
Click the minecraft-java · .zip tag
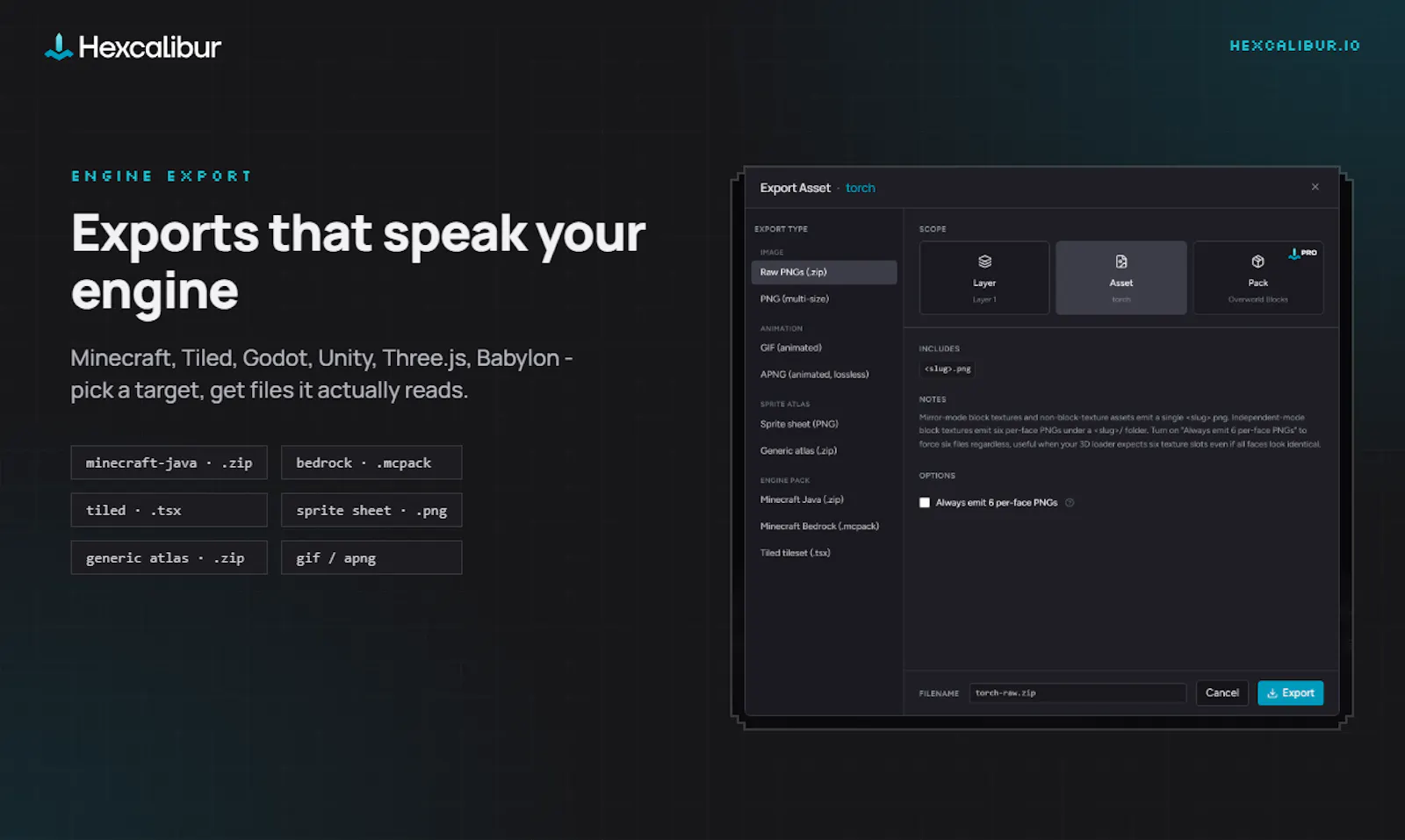click(169, 463)
